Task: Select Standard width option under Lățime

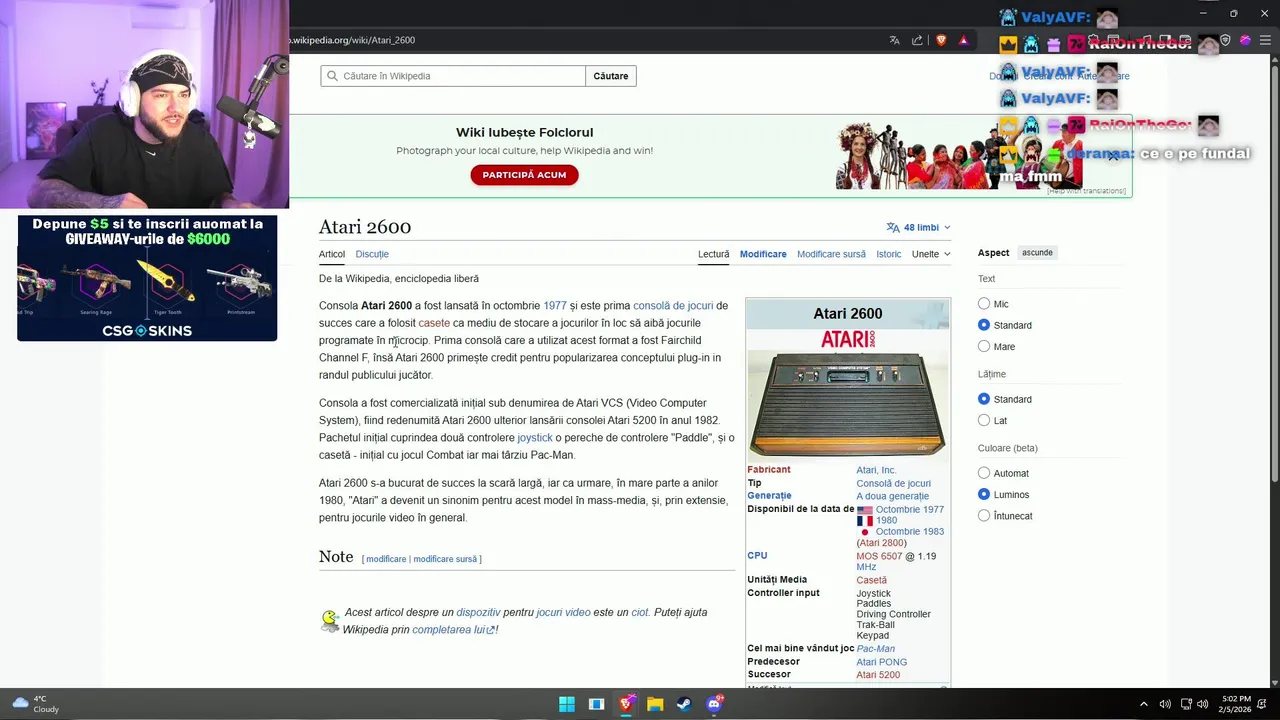Action: pos(984,399)
